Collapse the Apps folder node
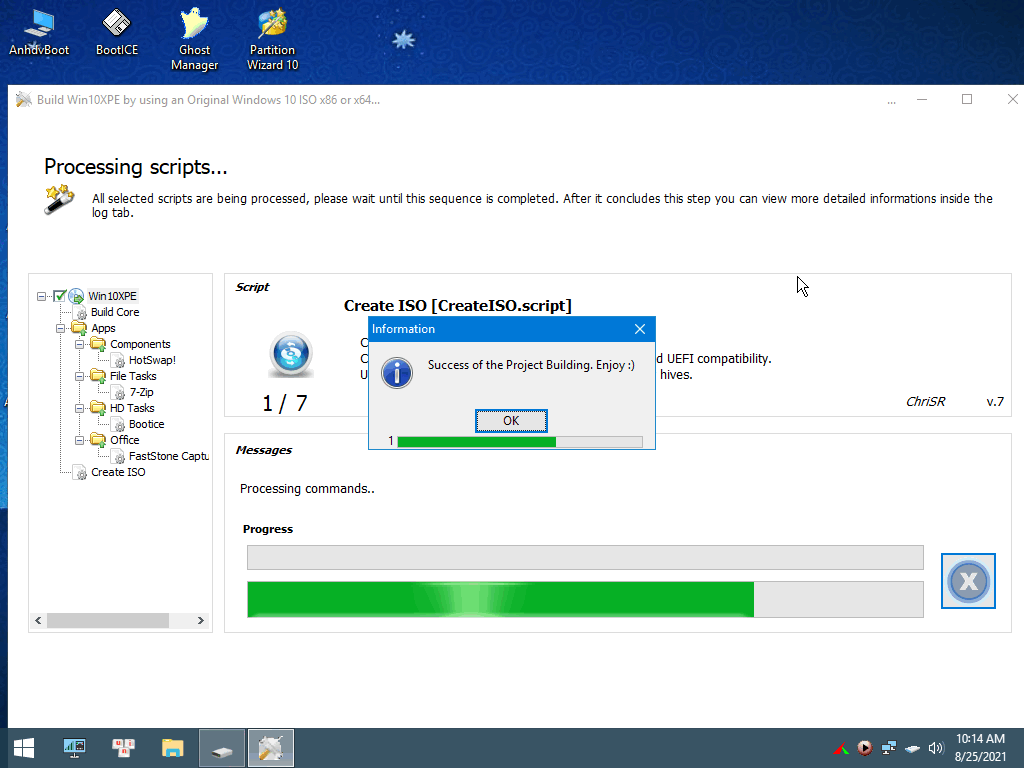The width and height of the screenshot is (1024, 768). (61, 328)
